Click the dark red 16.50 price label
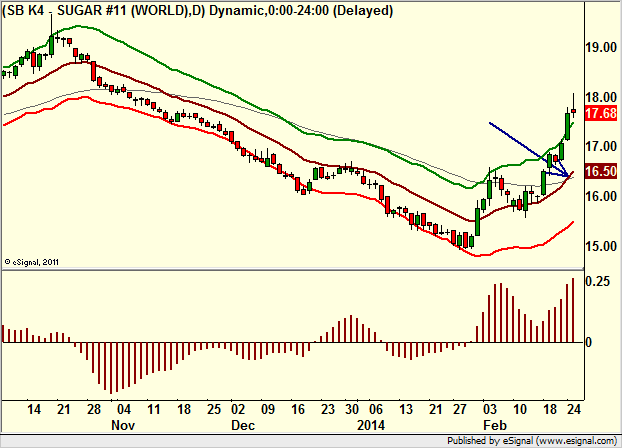The image size is (622, 448). tap(601, 171)
